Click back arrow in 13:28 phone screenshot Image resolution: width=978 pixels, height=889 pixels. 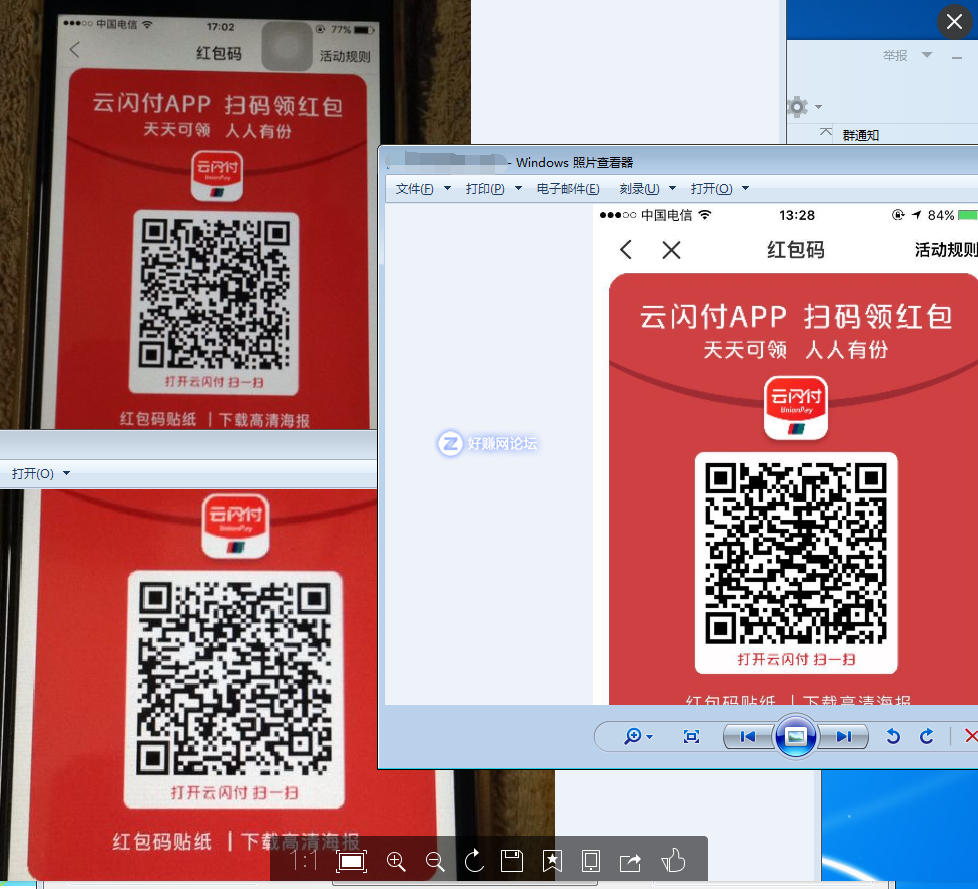[626, 250]
